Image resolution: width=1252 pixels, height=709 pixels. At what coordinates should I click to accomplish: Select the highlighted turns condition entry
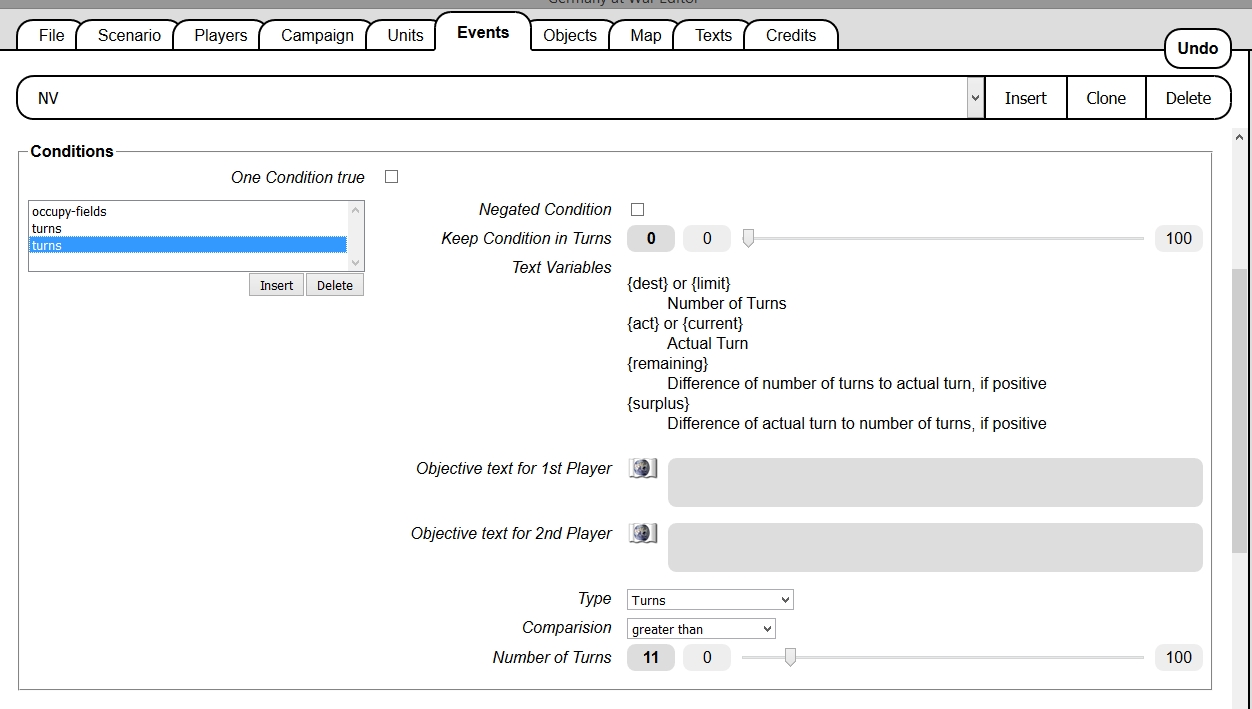[188, 245]
